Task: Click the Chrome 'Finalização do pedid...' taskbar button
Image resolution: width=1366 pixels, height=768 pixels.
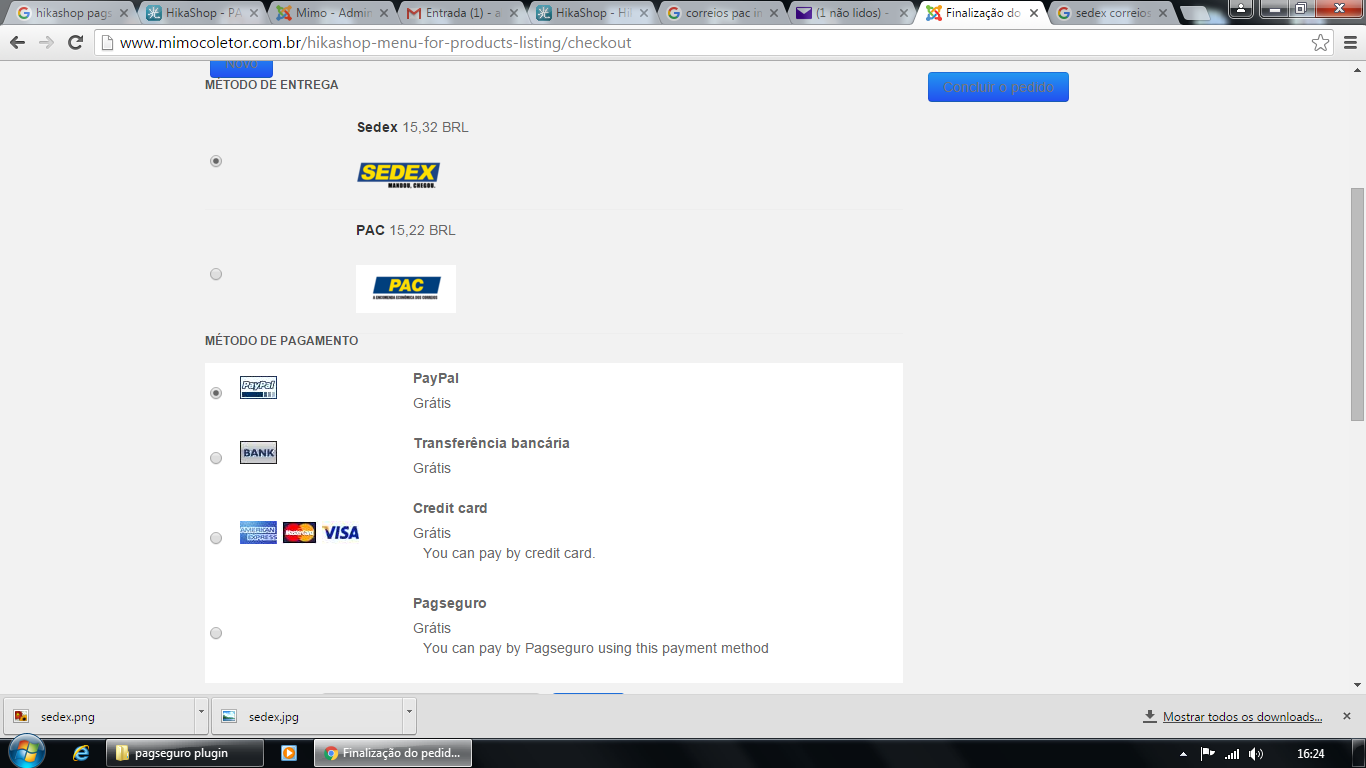Action: [393, 753]
